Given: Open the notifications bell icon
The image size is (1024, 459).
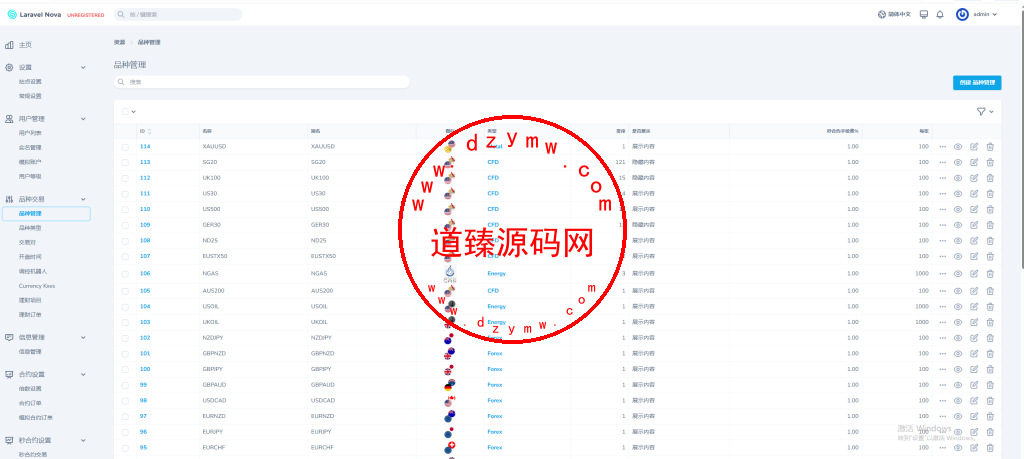Looking at the screenshot, I should pos(940,14).
